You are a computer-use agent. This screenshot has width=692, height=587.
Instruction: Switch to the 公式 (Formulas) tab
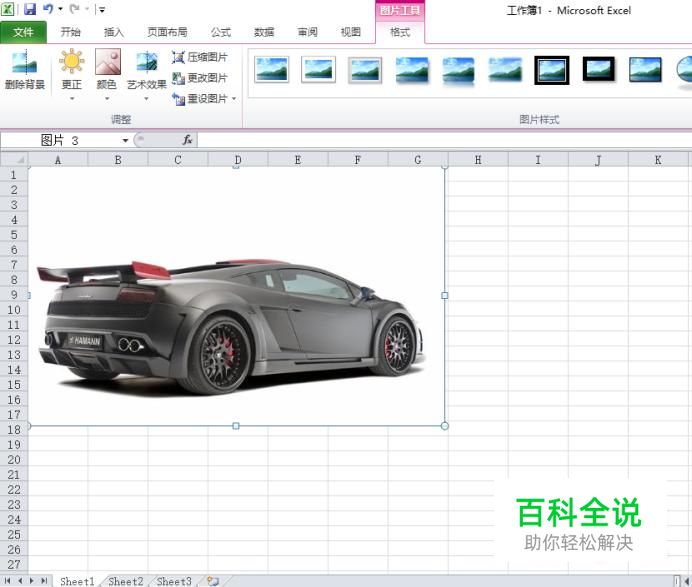coord(221,32)
